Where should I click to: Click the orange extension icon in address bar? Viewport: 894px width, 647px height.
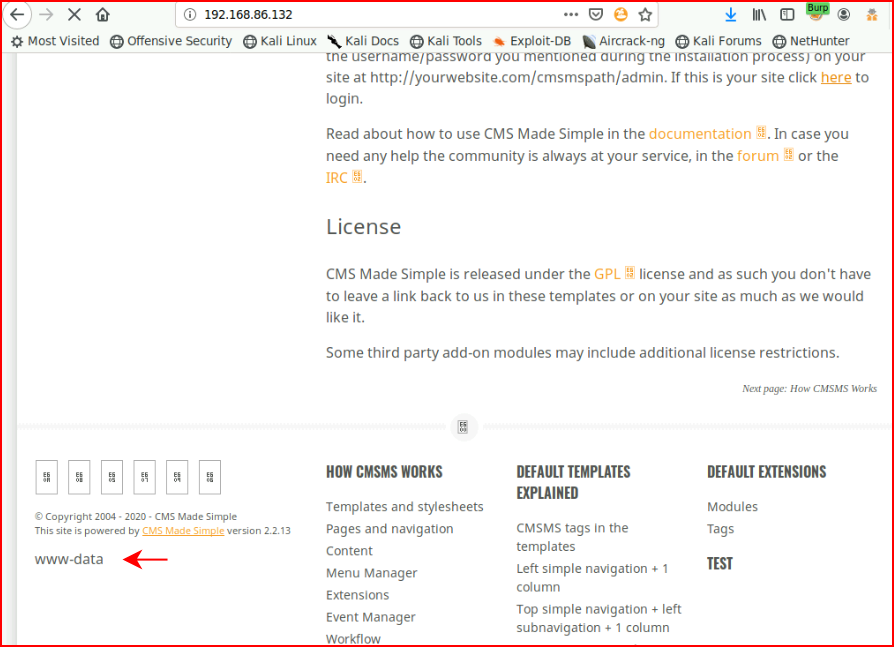pyautogui.click(x=620, y=14)
